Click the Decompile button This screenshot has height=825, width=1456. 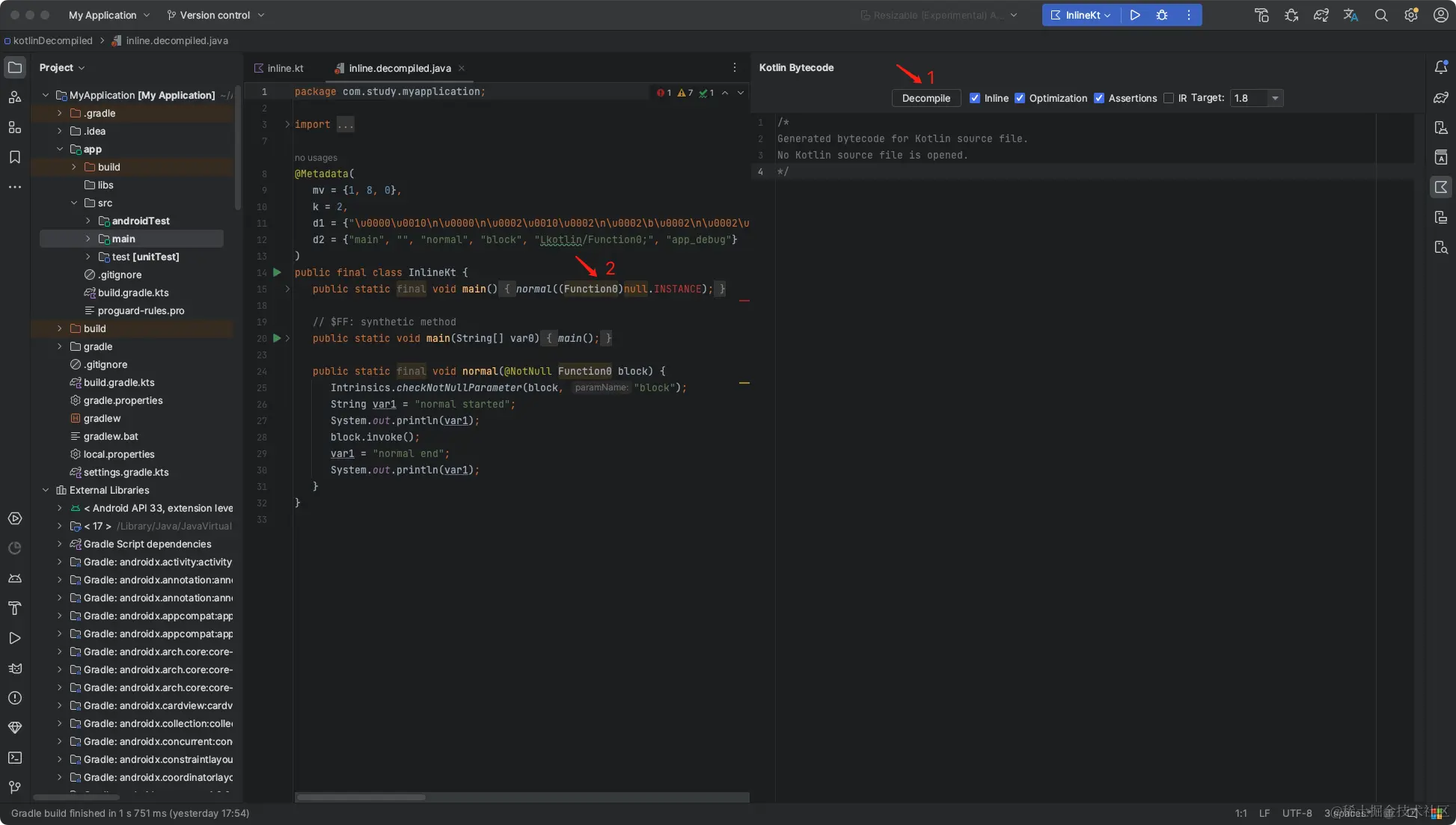(926, 98)
